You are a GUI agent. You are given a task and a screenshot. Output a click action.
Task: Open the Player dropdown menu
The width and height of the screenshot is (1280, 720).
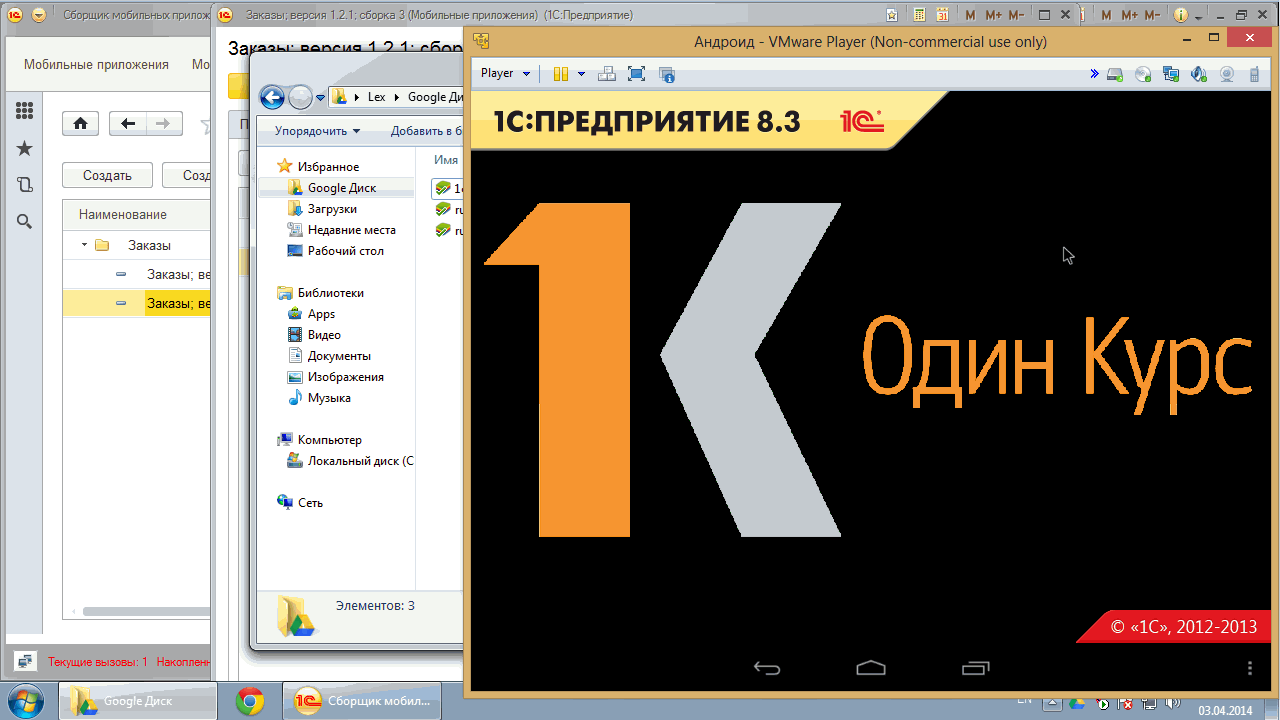505,74
